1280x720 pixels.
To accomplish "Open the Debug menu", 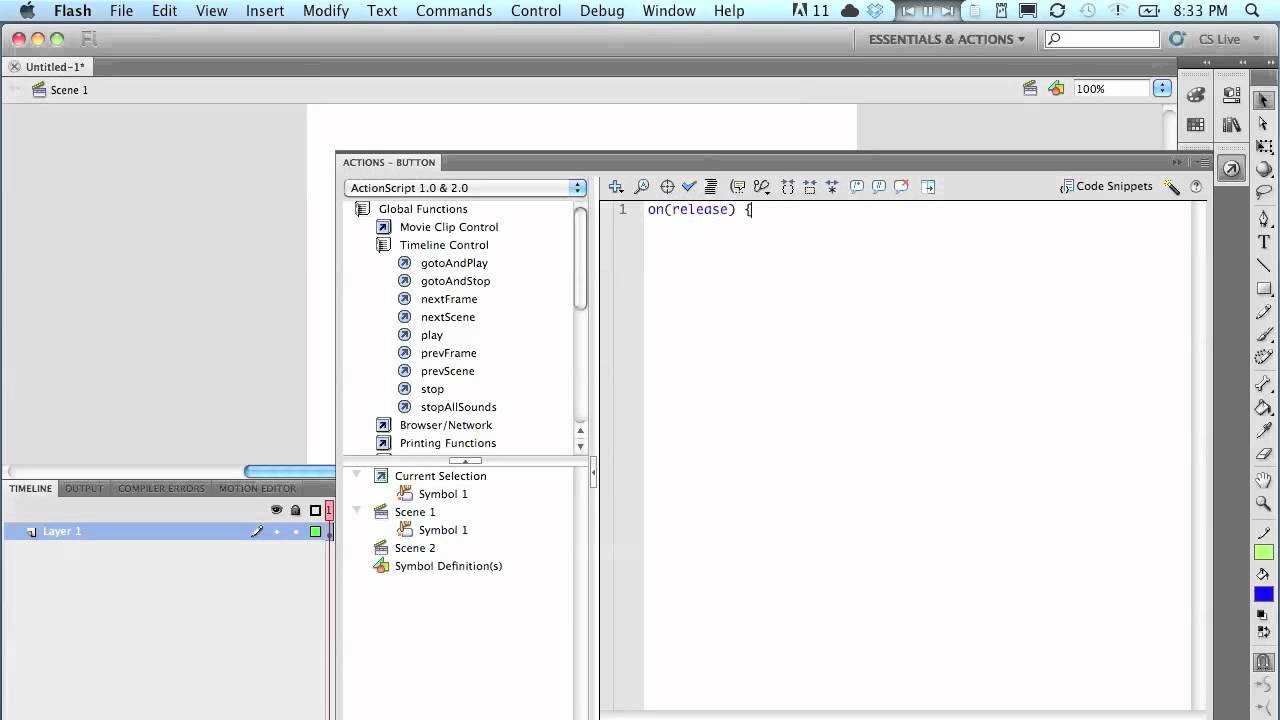I will [602, 11].
